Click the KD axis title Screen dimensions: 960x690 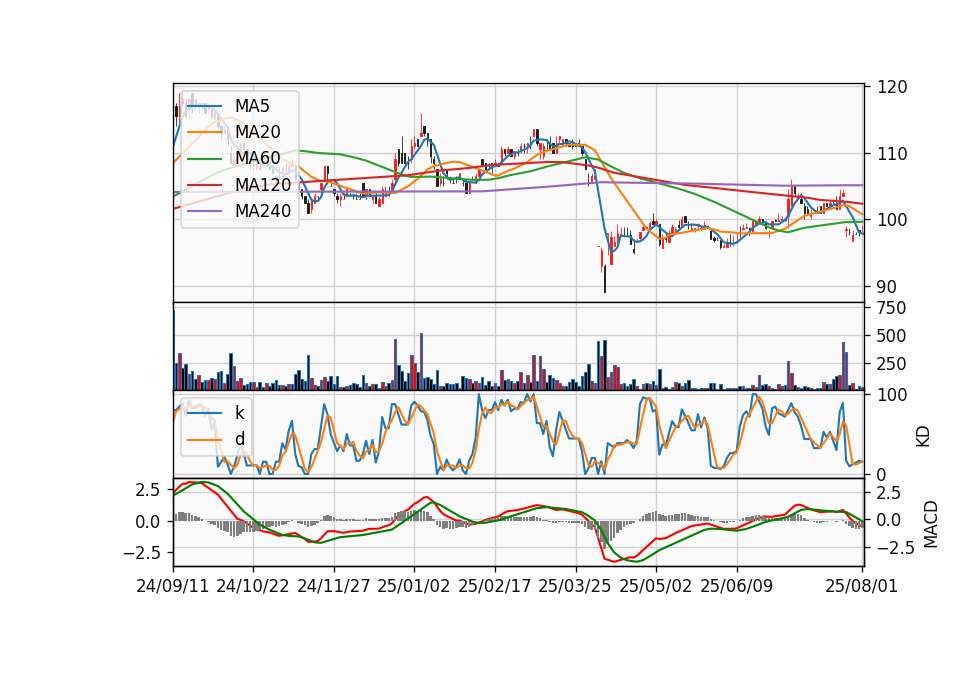point(923,437)
